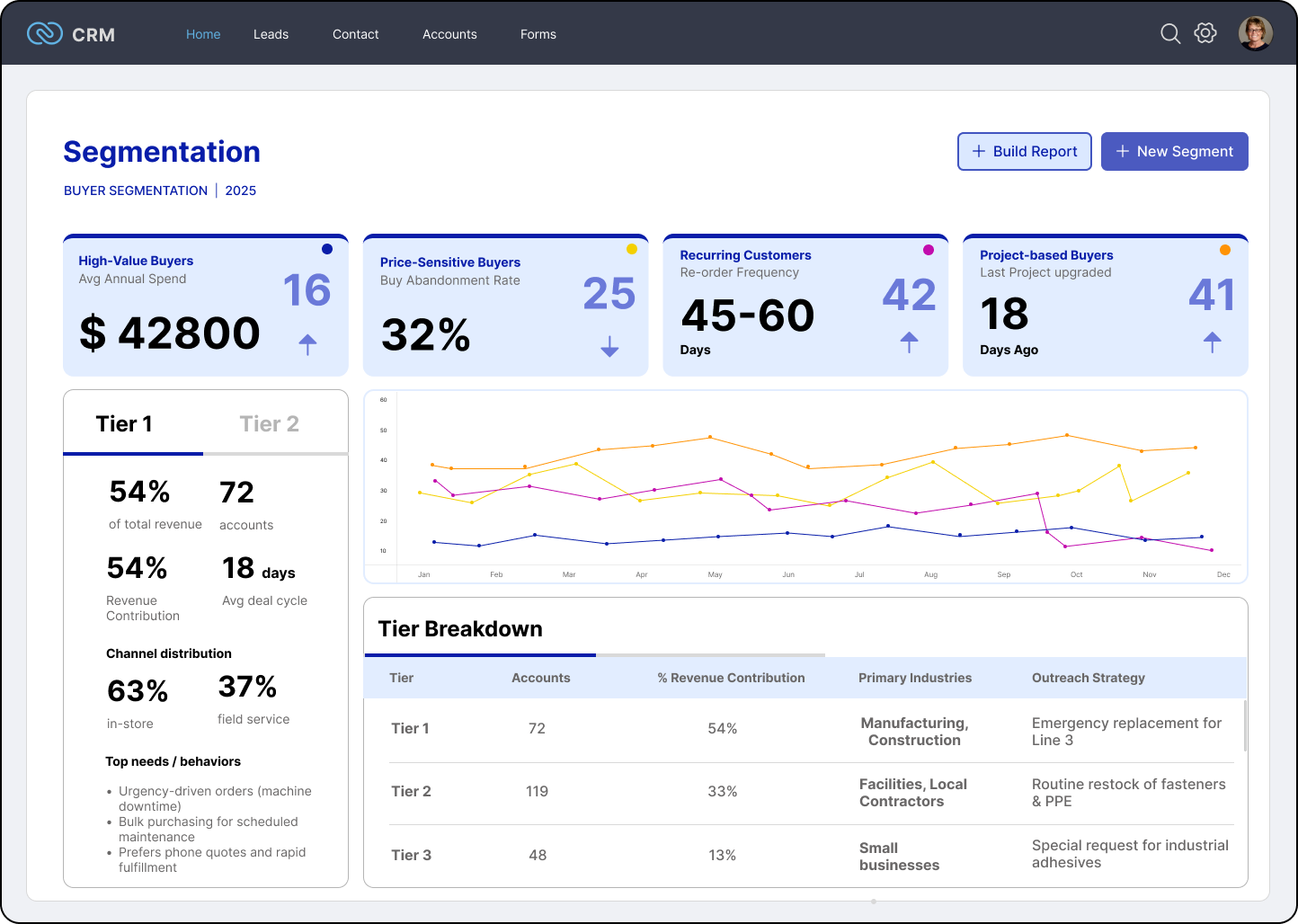Viewport: 1298px width, 924px height.
Task: Select the Tier 1 row label in table
Action: (410, 728)
